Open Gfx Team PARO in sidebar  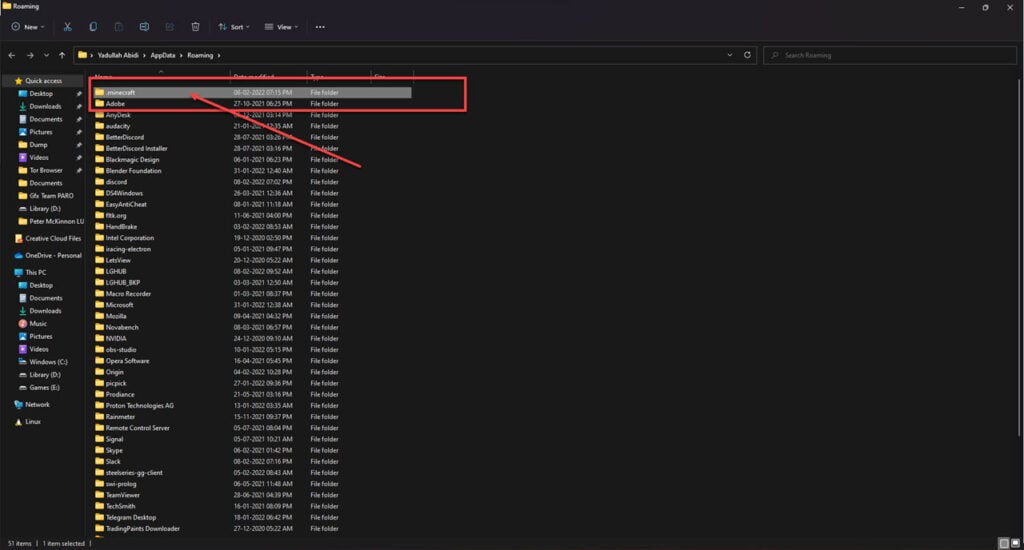click(51, 196)
